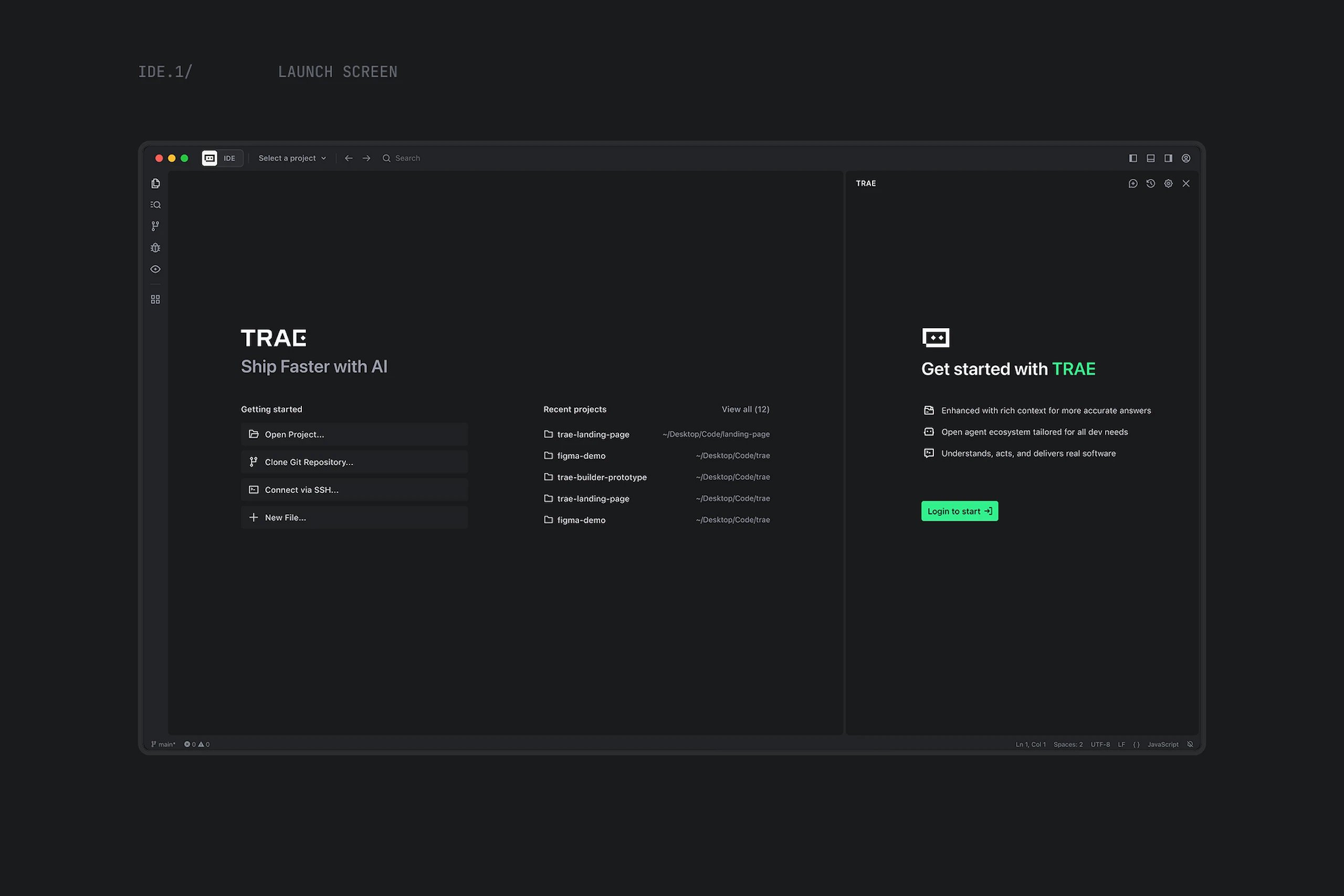Open the source control branch icon
Image resolution: width=1344 pixels, height=896 pixels.
(155, 226)
